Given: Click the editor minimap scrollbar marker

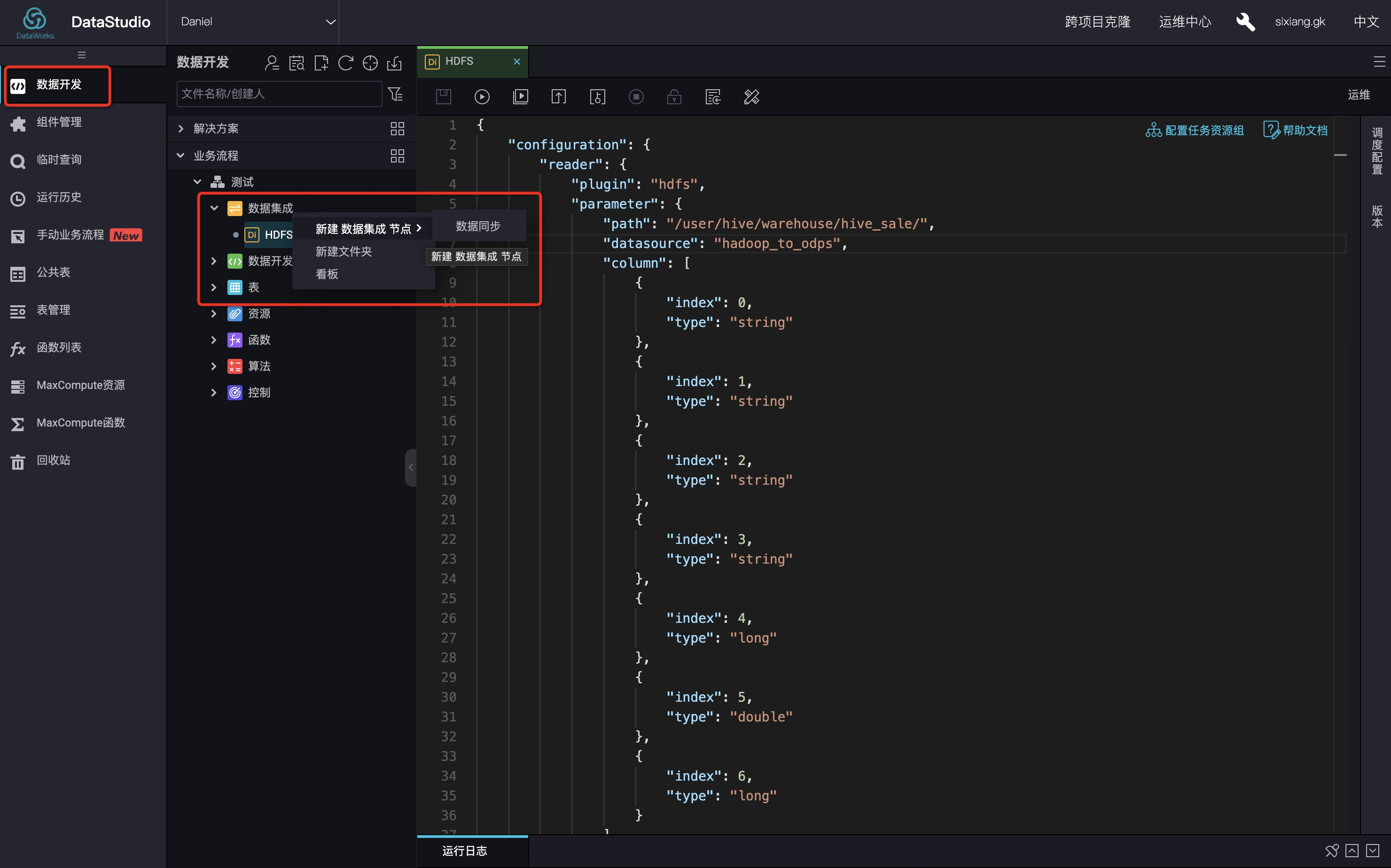Looking at the screenshot, I should 1340,155.
